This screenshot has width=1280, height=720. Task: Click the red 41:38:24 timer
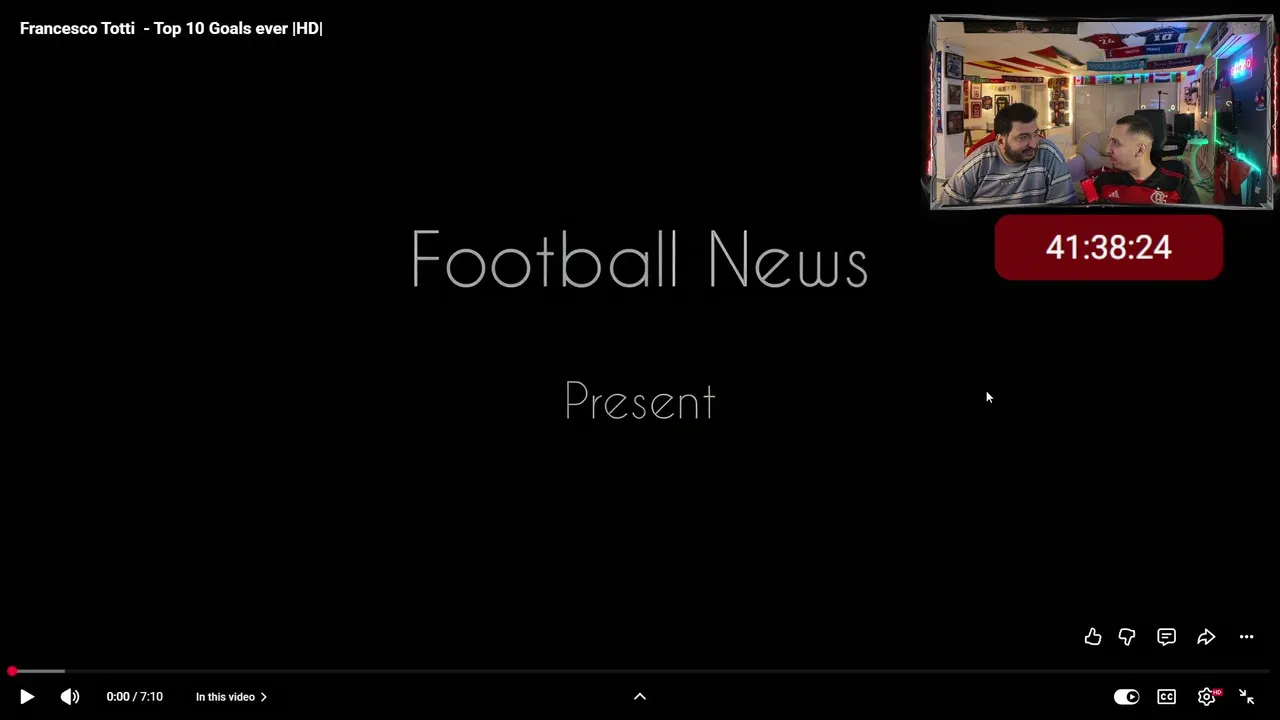click(1108, 247)
